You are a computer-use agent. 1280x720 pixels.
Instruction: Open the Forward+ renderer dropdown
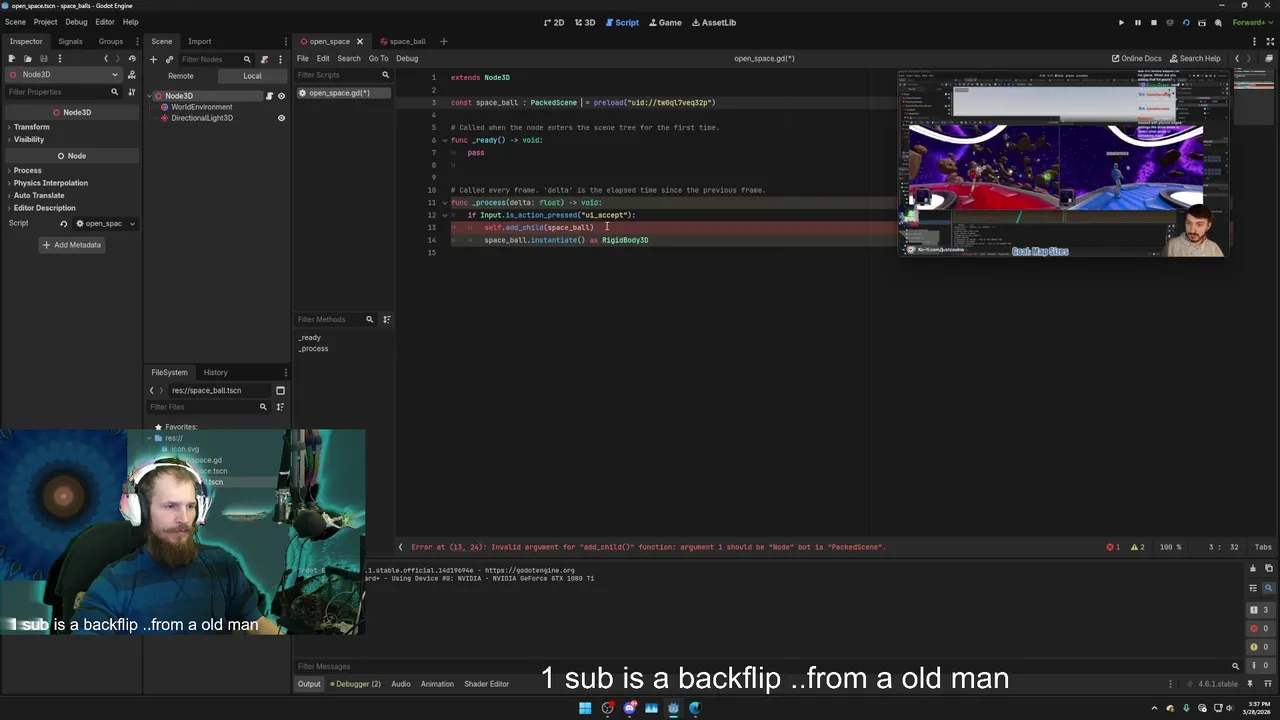(x=1252, y=22)
